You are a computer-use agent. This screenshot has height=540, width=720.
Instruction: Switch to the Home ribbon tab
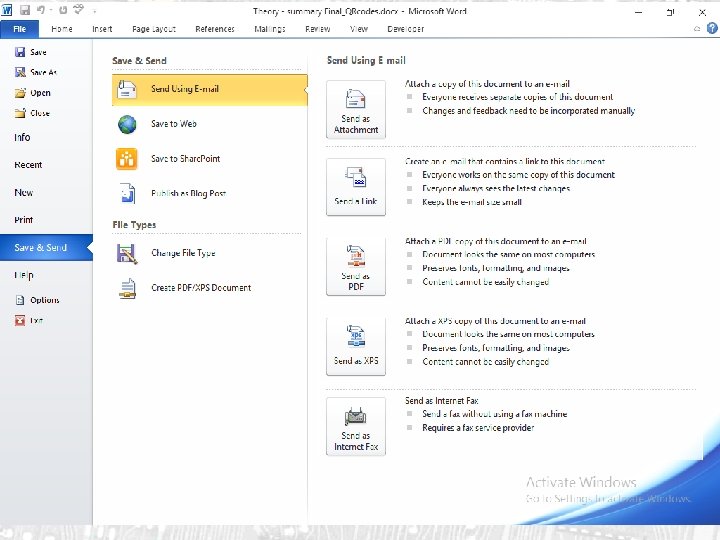coord(62,29)
